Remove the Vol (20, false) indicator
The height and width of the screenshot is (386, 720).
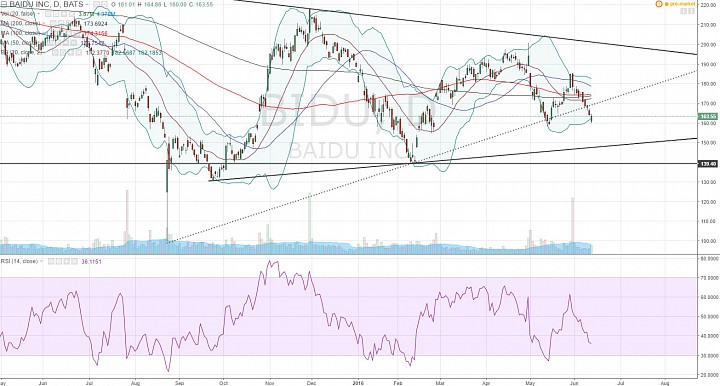72,14
